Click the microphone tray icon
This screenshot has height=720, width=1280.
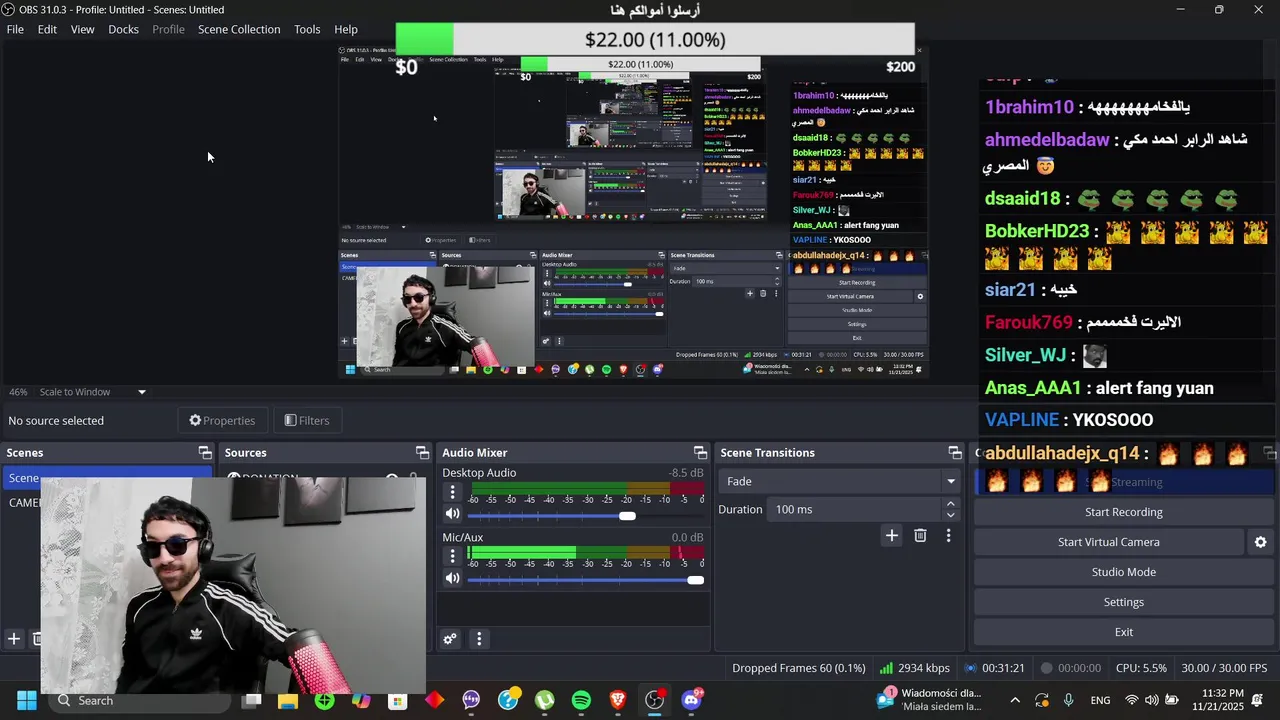coord(1069,700)
